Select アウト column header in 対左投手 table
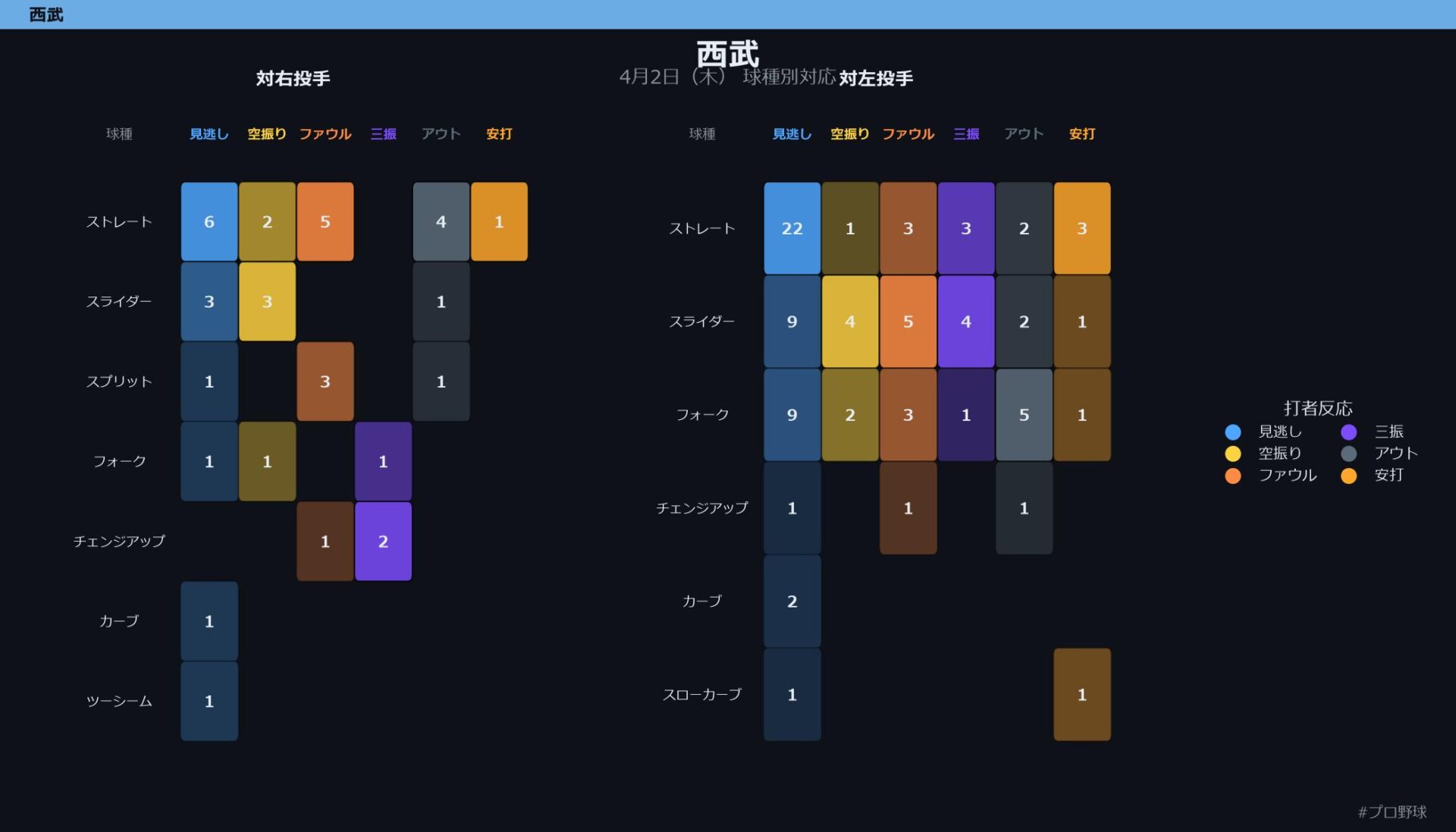The image size is (1456, 832). tap(1025, 133)
